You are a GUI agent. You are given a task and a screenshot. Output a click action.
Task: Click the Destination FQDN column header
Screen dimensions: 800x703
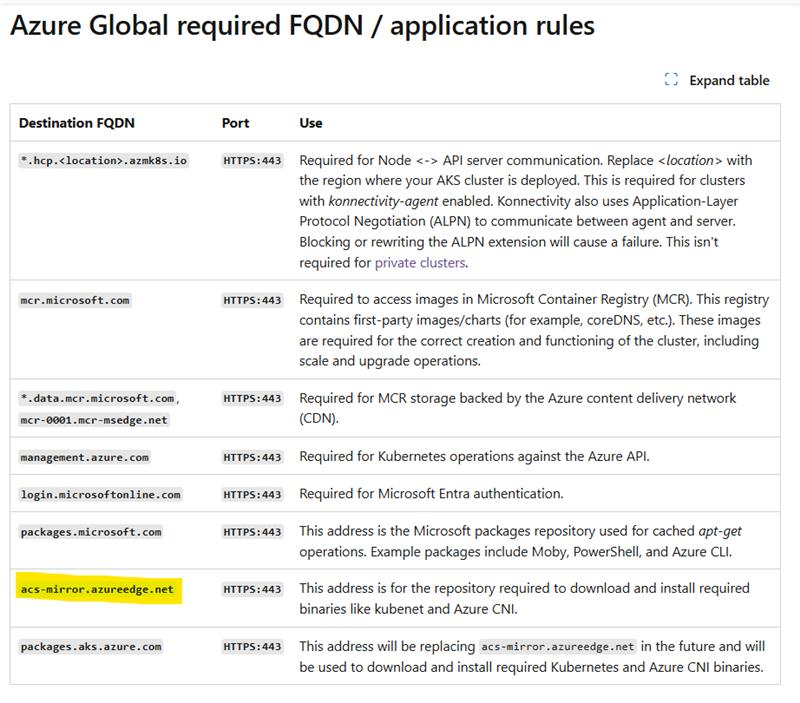coord(77,123)
